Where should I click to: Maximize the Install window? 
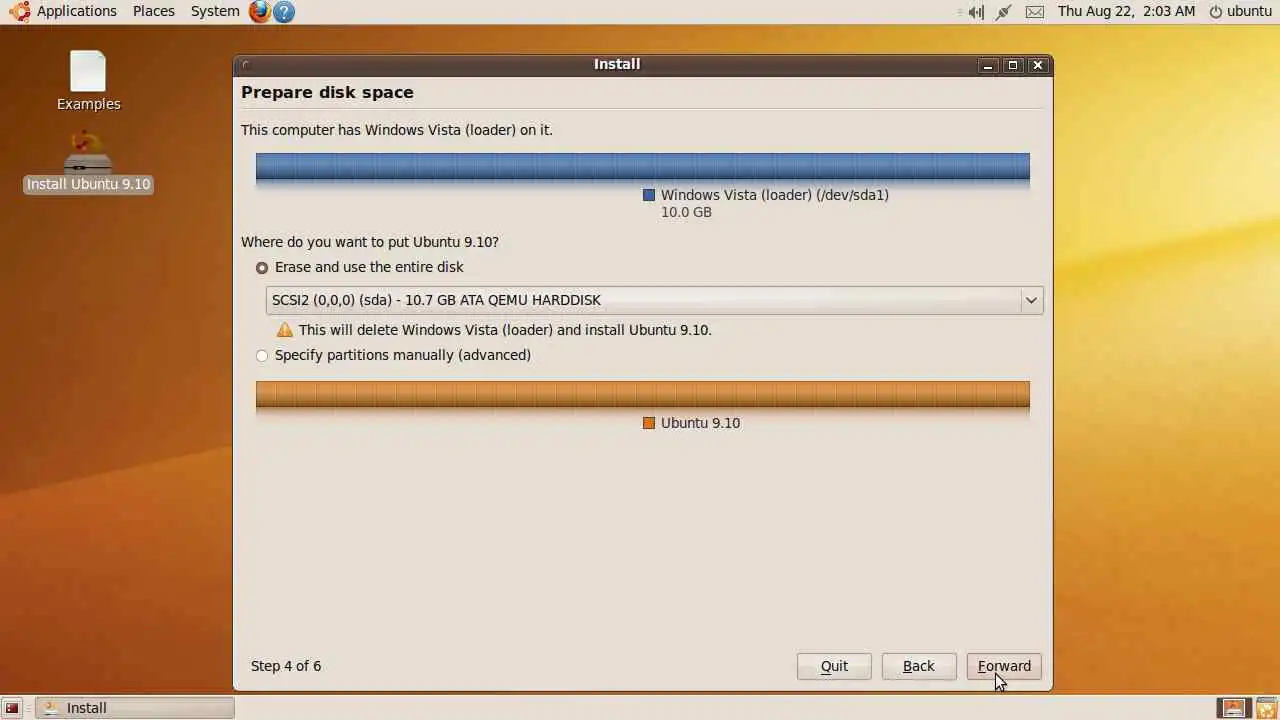(x=1013, y=65)
